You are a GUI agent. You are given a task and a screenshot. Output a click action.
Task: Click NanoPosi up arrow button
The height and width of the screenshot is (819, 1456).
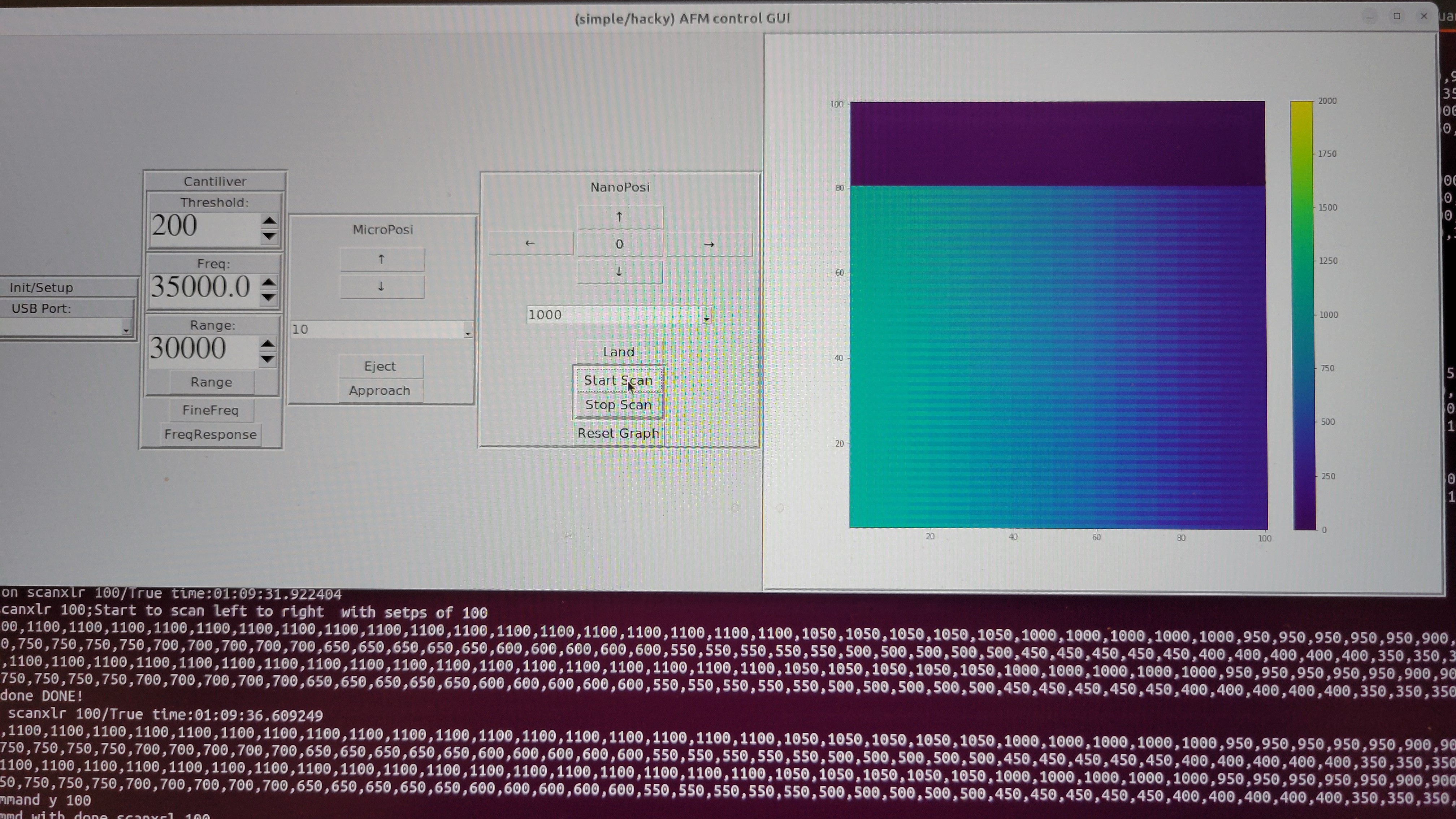[x=619, y=217]
